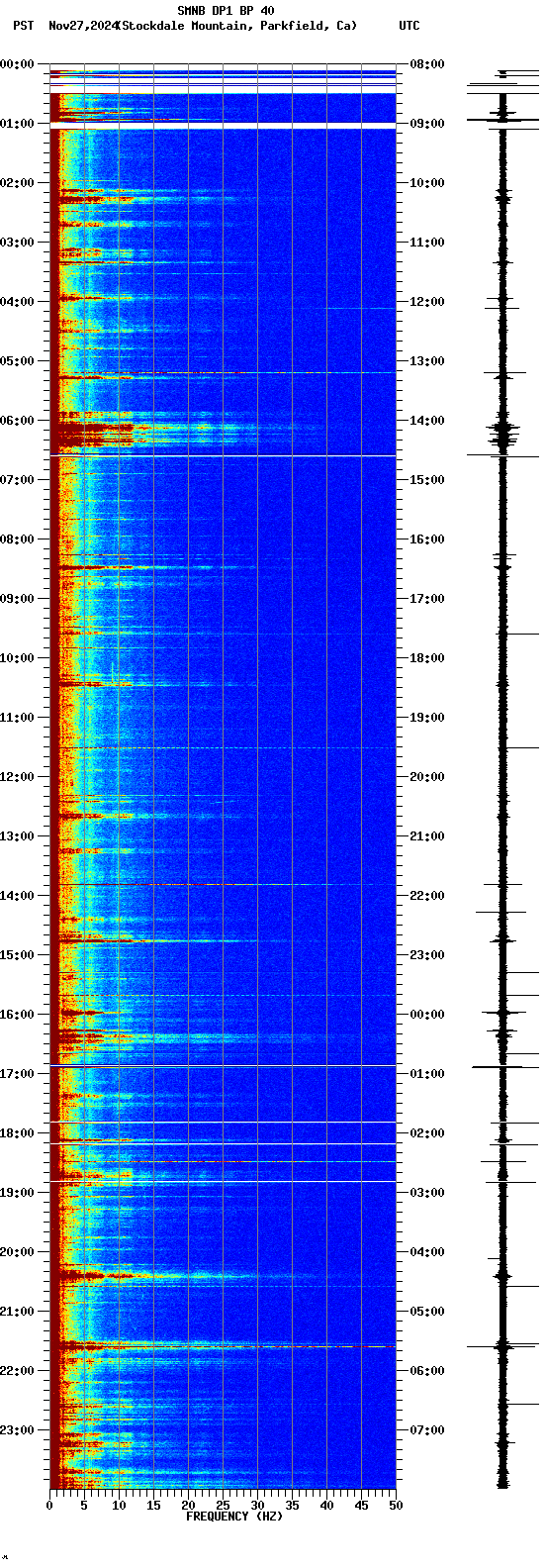Click the 'PST' timezone label
Image resolution: width=546 pixels, height=1568 pixels.
point(23,26)
